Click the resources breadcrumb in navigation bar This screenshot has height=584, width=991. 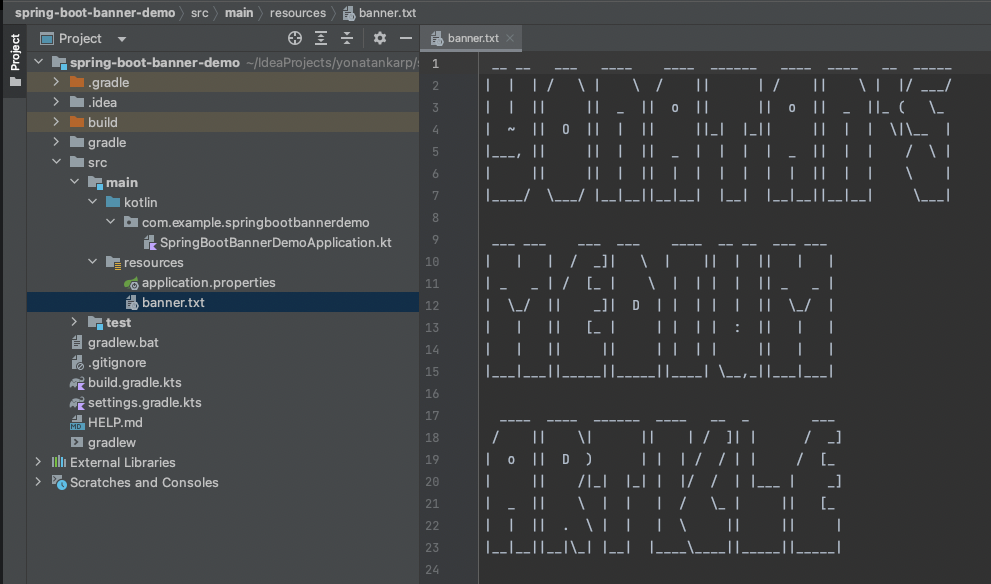pyautogui.click(x=297, y=13)
